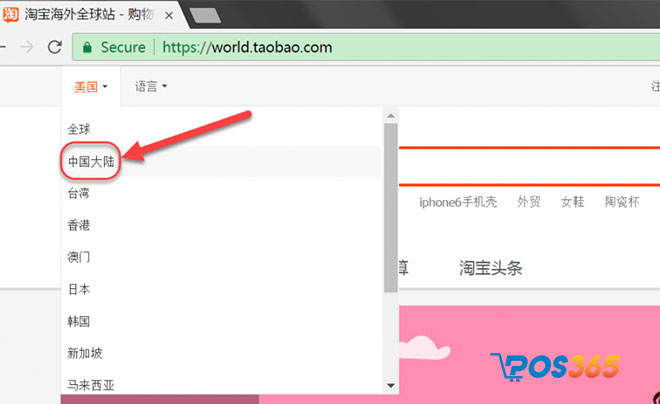Open the 美国 region dropdown
Viewport: 660px width, 404px height.
[x=90, y=87]
